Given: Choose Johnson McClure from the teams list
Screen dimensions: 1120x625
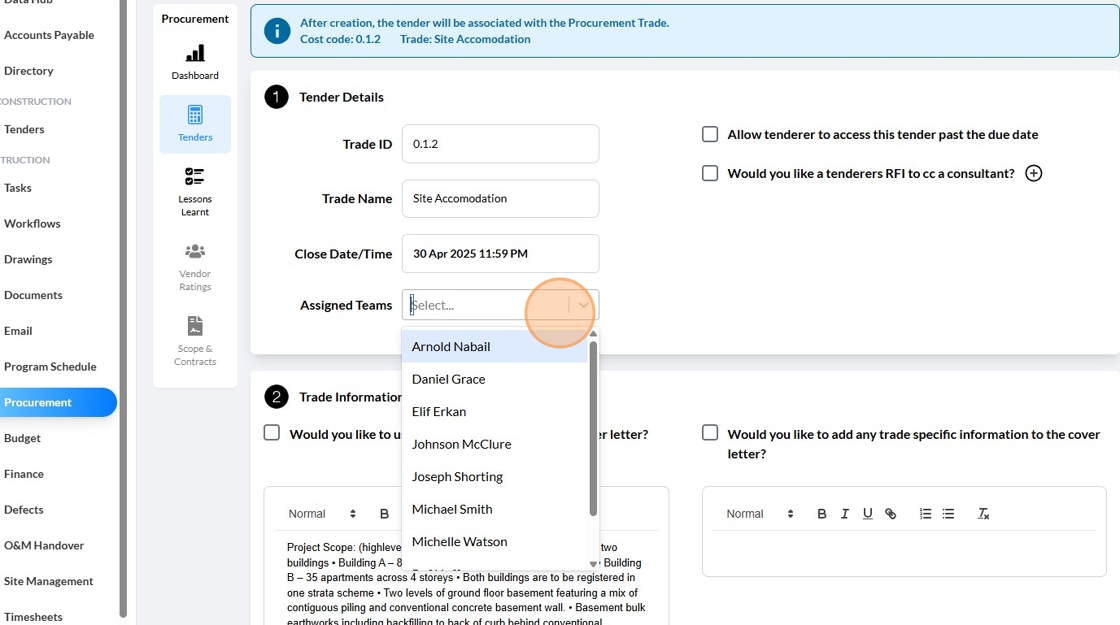Looking at the screenshot, I should coord(494,444).
